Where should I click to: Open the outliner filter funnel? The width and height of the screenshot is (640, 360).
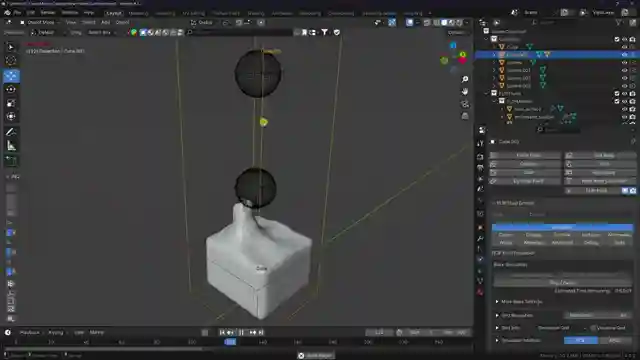point(619,22)
